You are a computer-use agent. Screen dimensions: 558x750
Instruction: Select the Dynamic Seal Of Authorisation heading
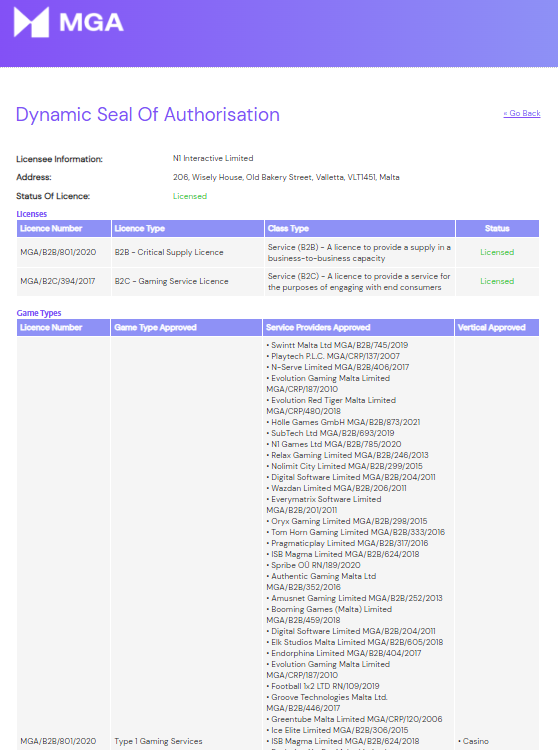[x=148, y=115]
